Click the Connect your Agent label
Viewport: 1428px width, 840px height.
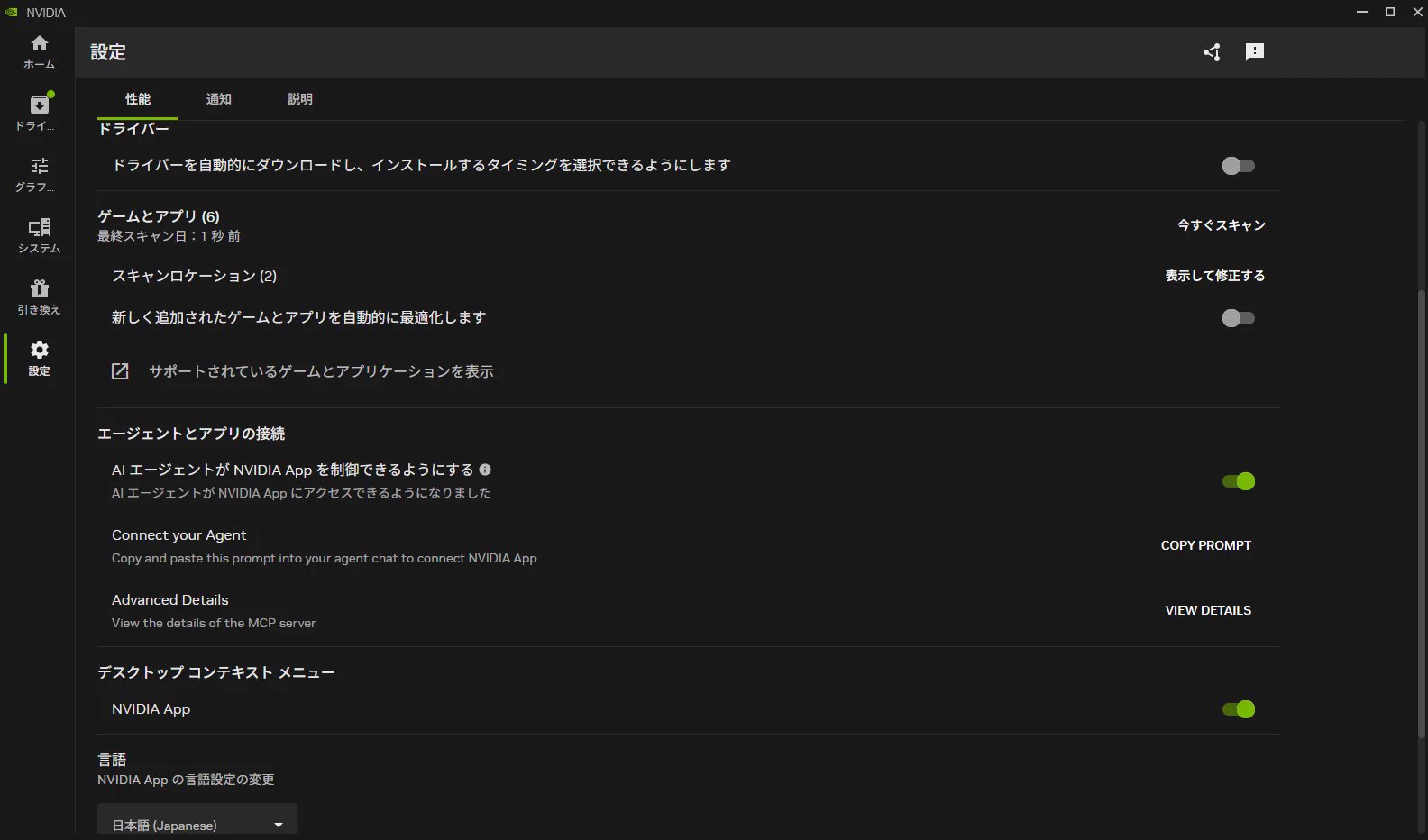(178, 535)
